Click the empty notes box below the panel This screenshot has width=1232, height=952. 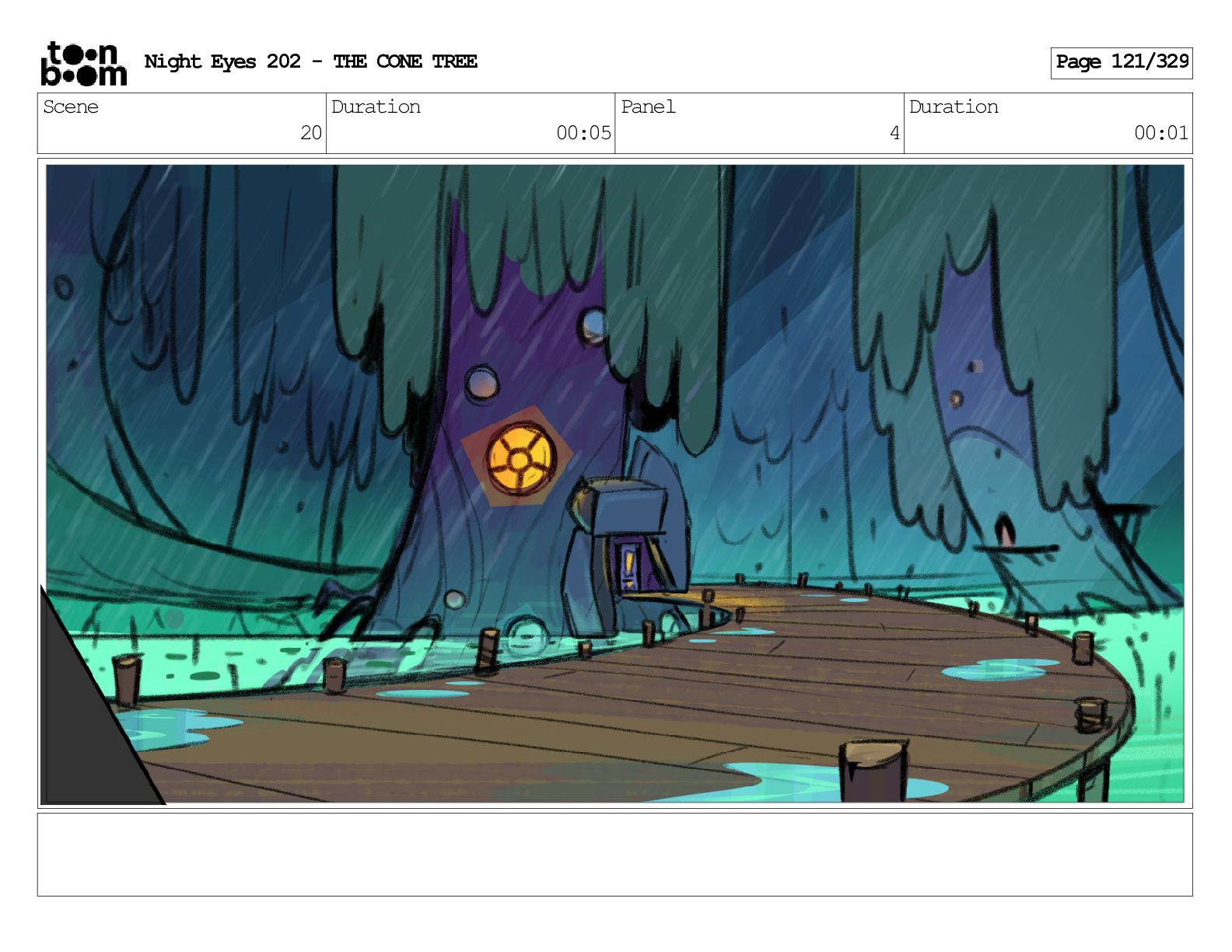point(614,854)
